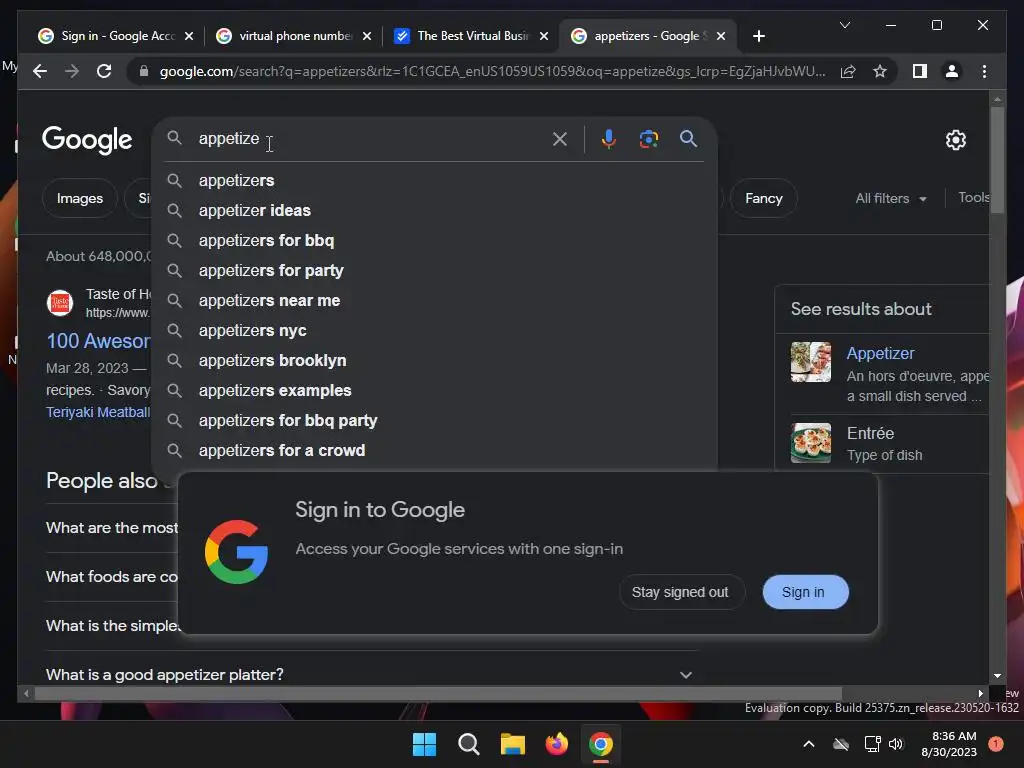Close the 'Sign in - Google Accounts' tab
Screen dimensions: 1024x768
189,36
